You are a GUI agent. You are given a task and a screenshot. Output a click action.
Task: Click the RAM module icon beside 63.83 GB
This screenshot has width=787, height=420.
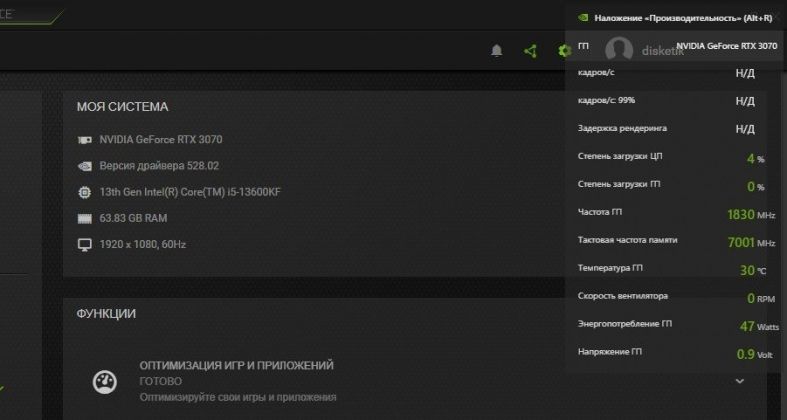pos(85,218)
